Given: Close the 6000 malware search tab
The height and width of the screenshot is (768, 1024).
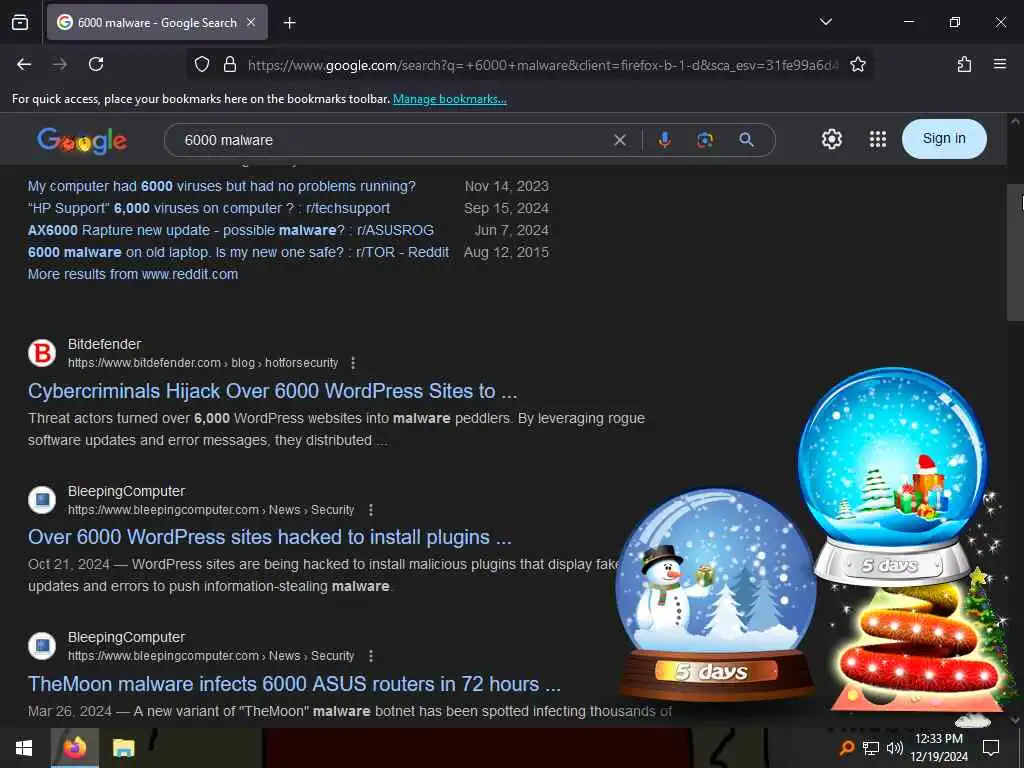Looking at the screenshot, I should (x=251, y=22).
